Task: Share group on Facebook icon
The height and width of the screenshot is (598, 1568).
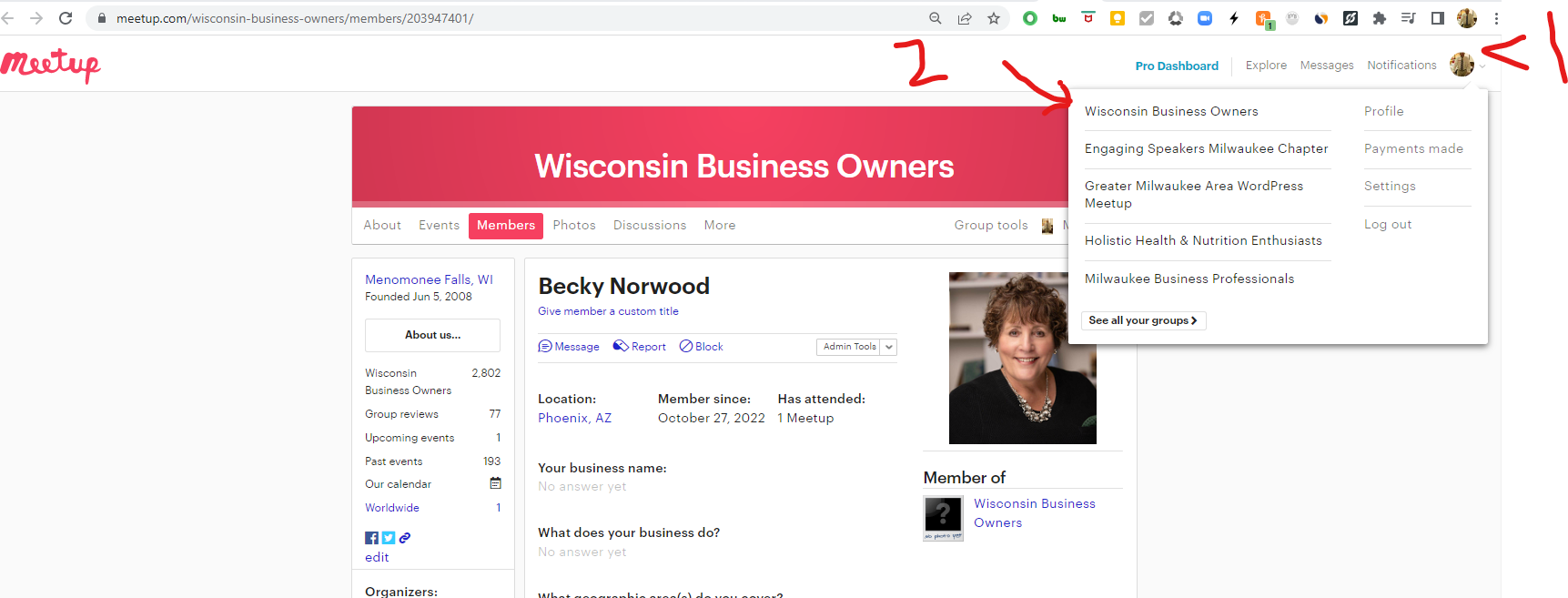Action: (371, 538)
